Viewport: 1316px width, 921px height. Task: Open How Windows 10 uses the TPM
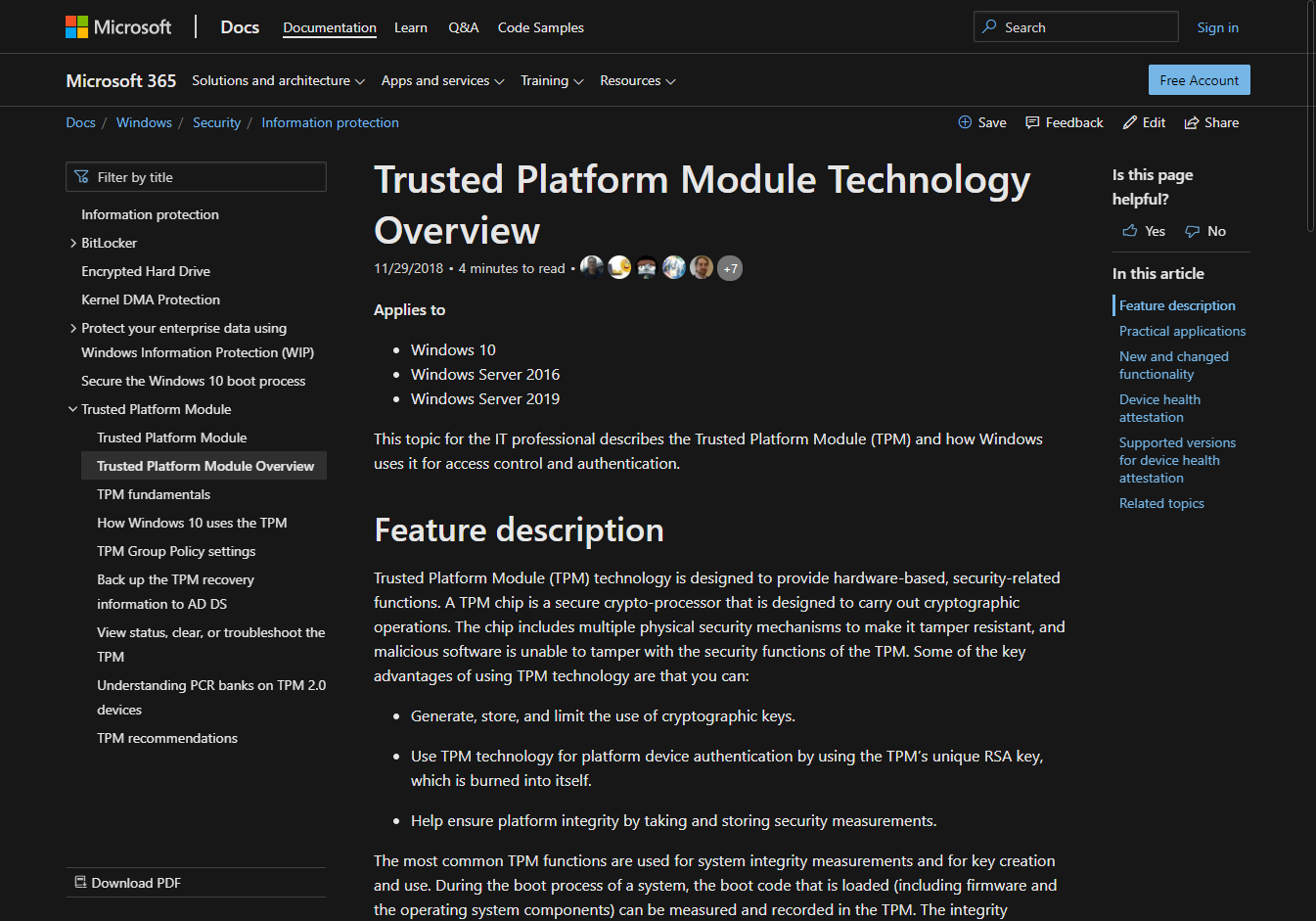tap(192, 523)
